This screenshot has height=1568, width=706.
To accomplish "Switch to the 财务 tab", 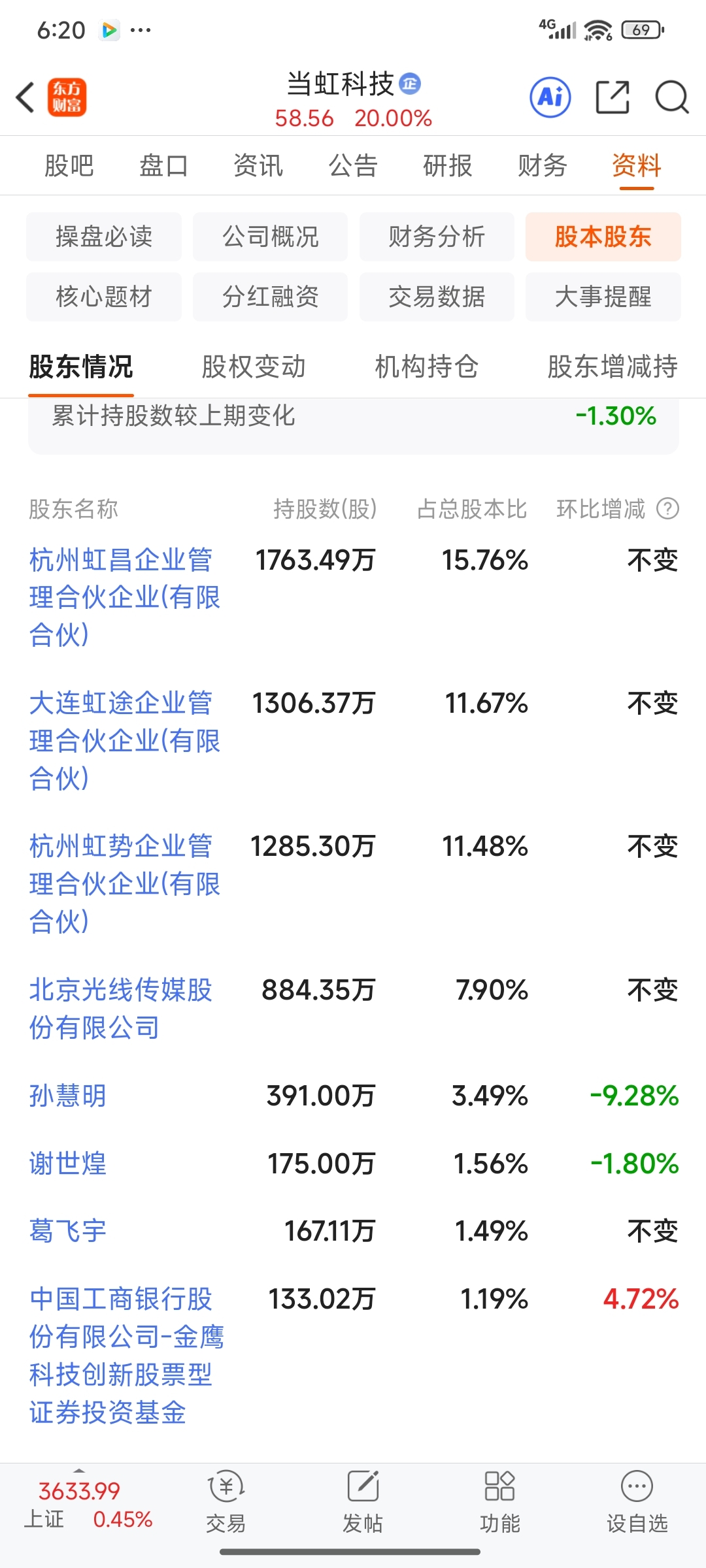I will pos(542,166).
